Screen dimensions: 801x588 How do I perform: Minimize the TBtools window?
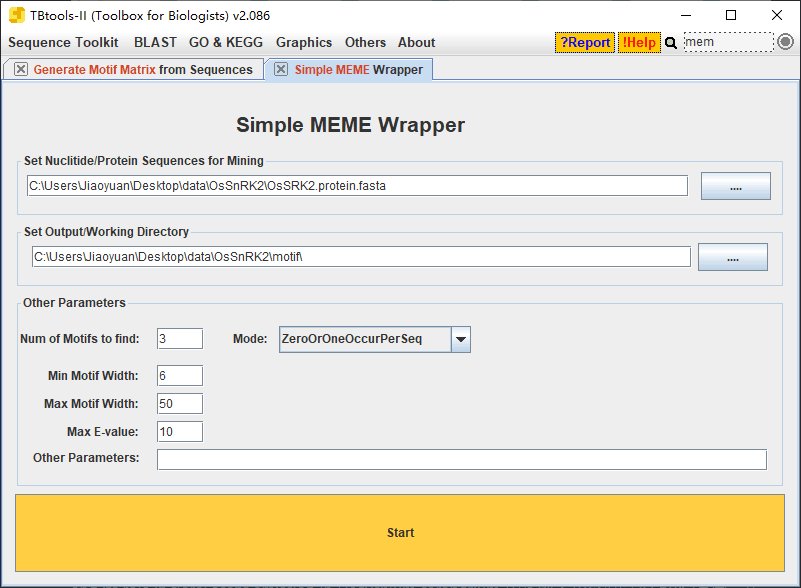pyautogui.click(x=686, y=15)
